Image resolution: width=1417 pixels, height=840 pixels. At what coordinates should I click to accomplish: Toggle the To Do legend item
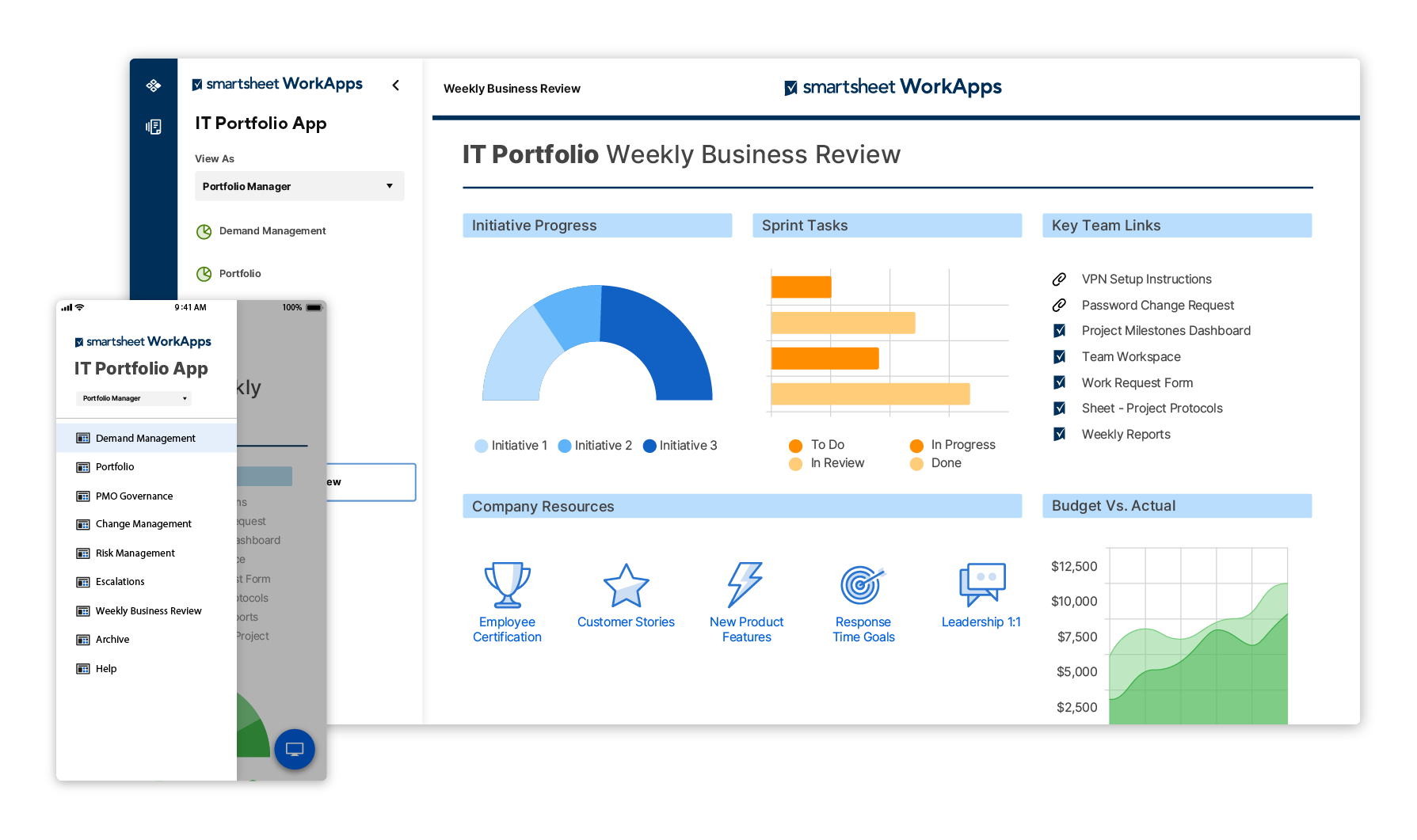[x=817, y=445]
